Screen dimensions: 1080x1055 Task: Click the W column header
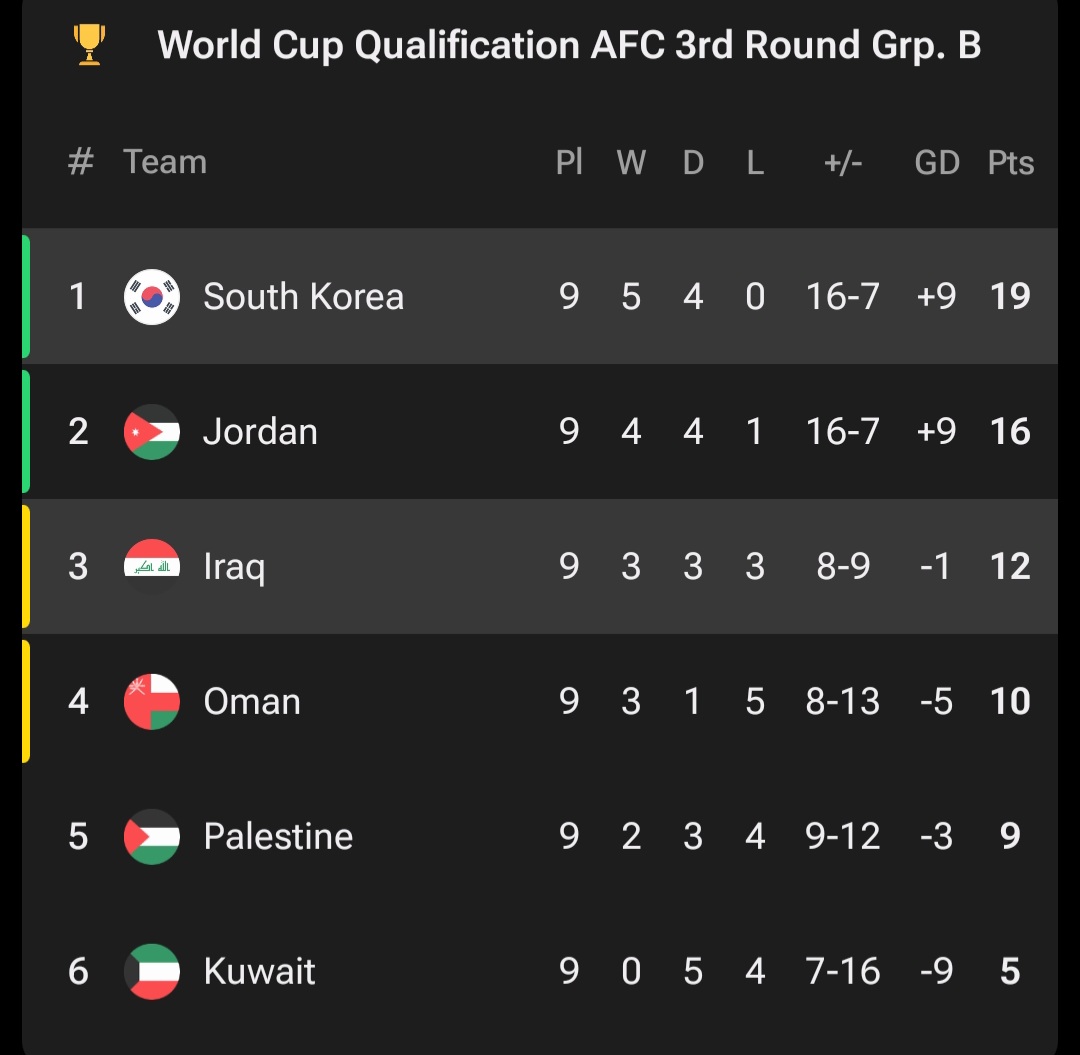[631, 162]
